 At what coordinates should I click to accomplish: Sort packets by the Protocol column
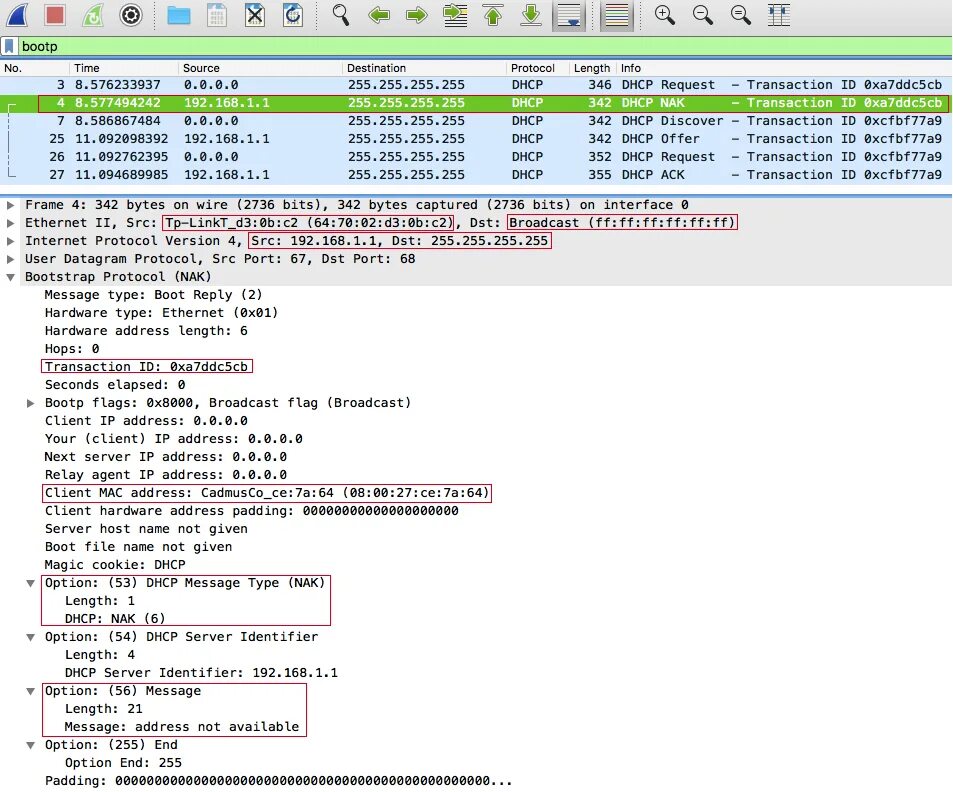537,68
